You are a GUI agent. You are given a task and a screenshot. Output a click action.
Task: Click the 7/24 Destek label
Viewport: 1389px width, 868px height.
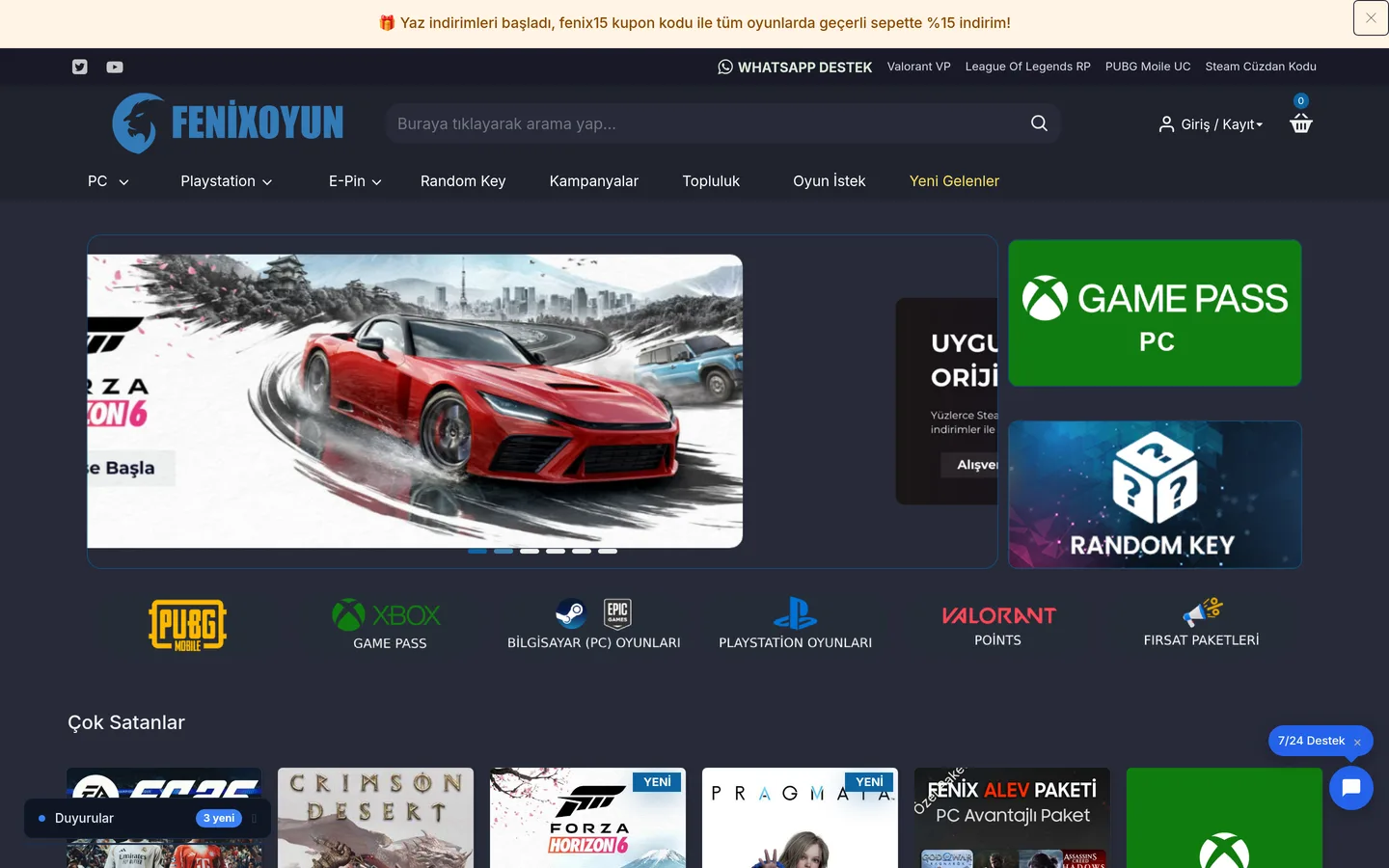coord(1311,741)
